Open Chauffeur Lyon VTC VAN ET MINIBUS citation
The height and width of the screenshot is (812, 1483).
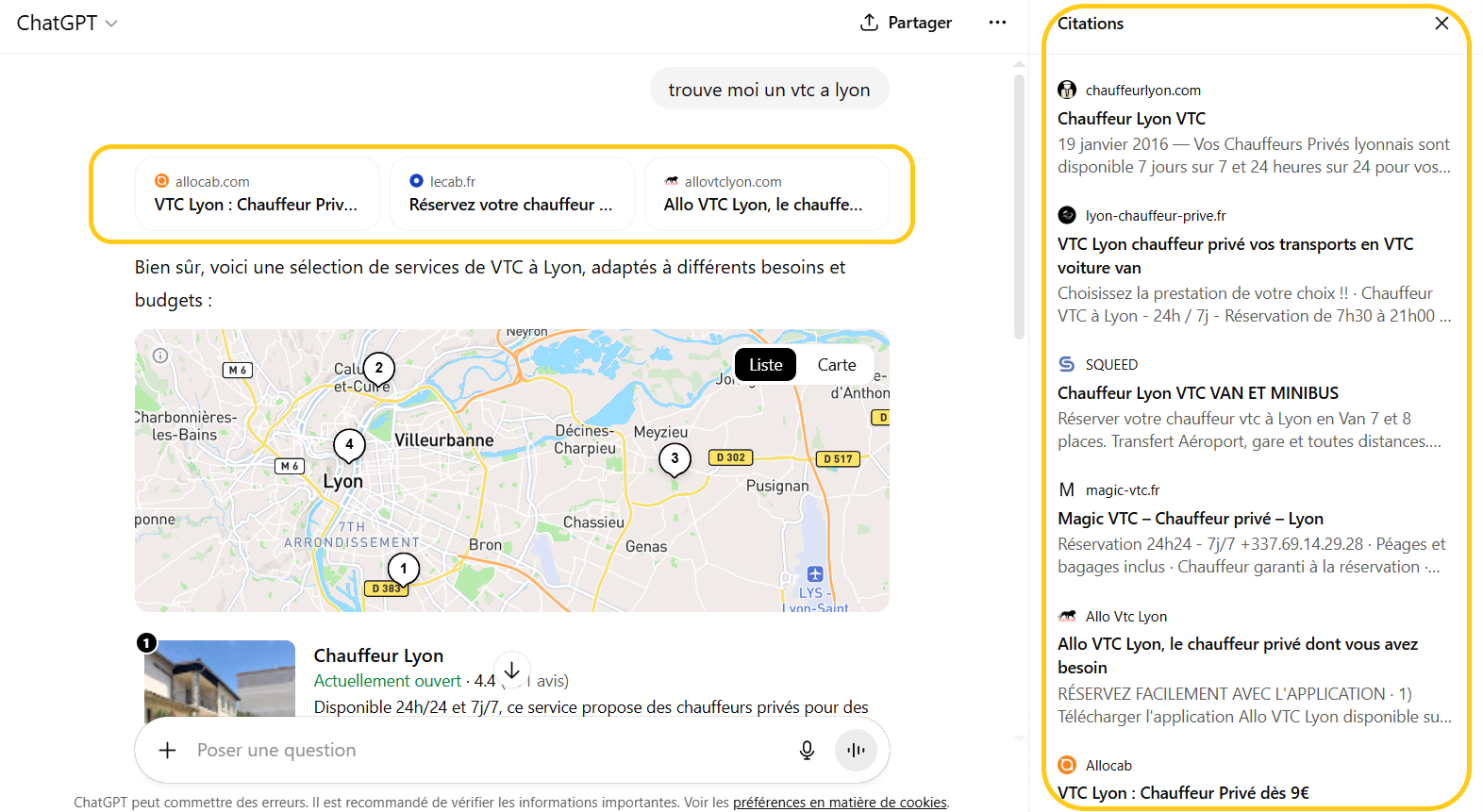[1198, 393]
